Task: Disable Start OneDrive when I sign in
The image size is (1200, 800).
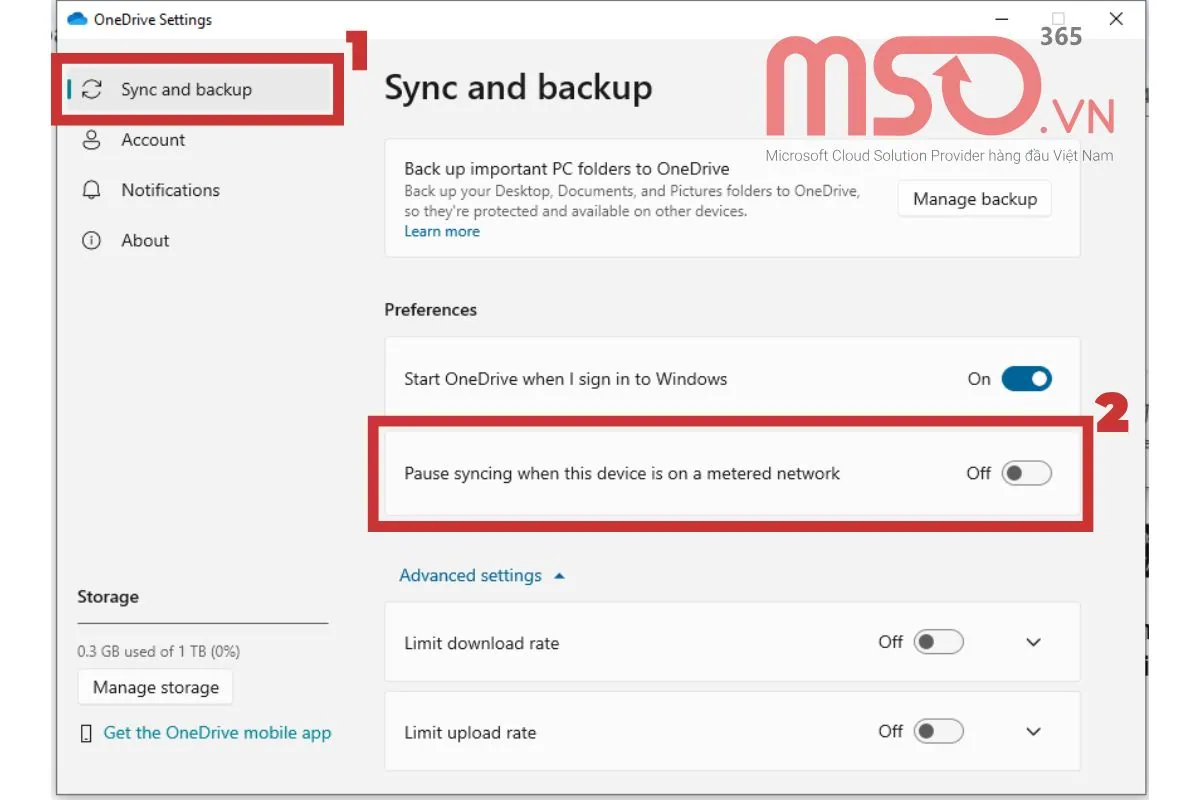Action: [1026, 379]
